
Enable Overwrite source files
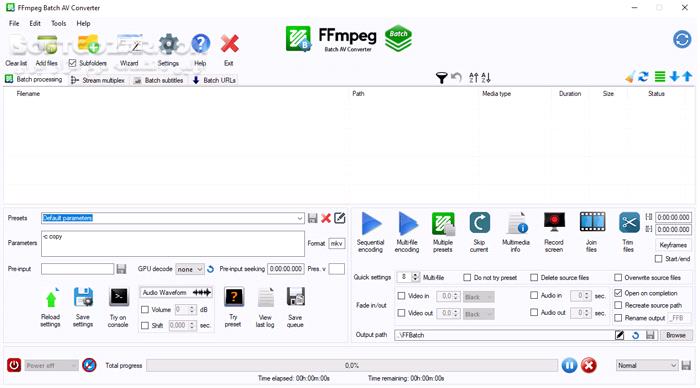pos(618,278)
